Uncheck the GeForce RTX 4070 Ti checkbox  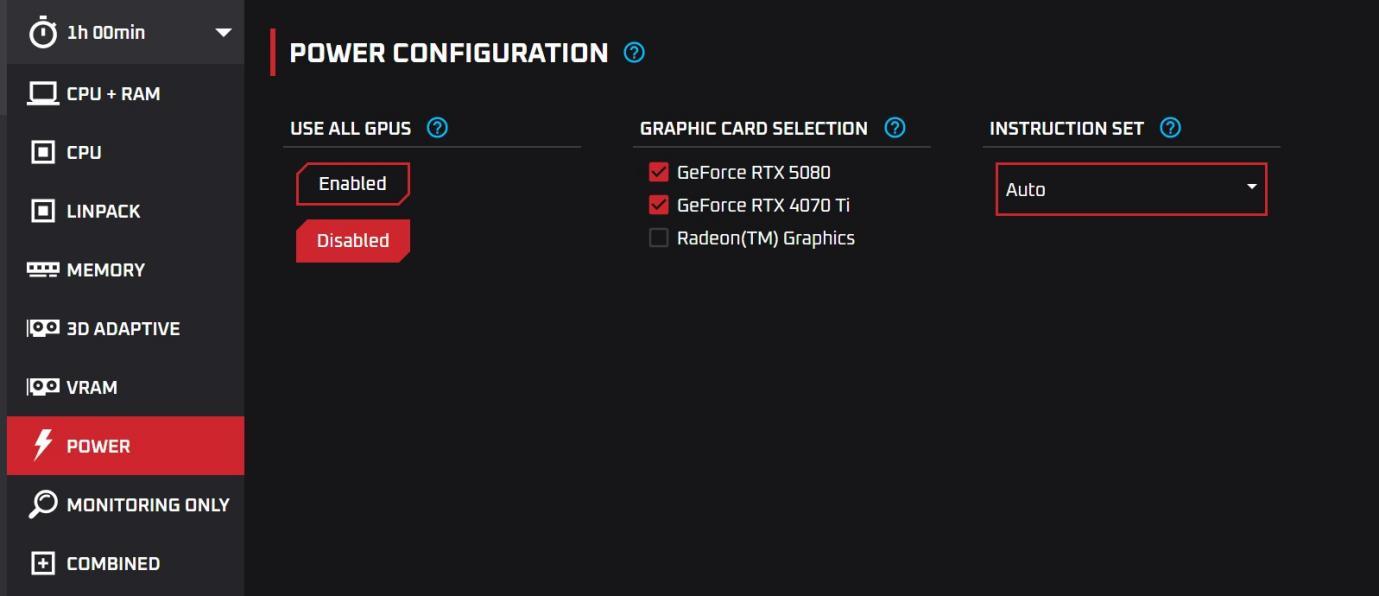(x=658, y=205)
